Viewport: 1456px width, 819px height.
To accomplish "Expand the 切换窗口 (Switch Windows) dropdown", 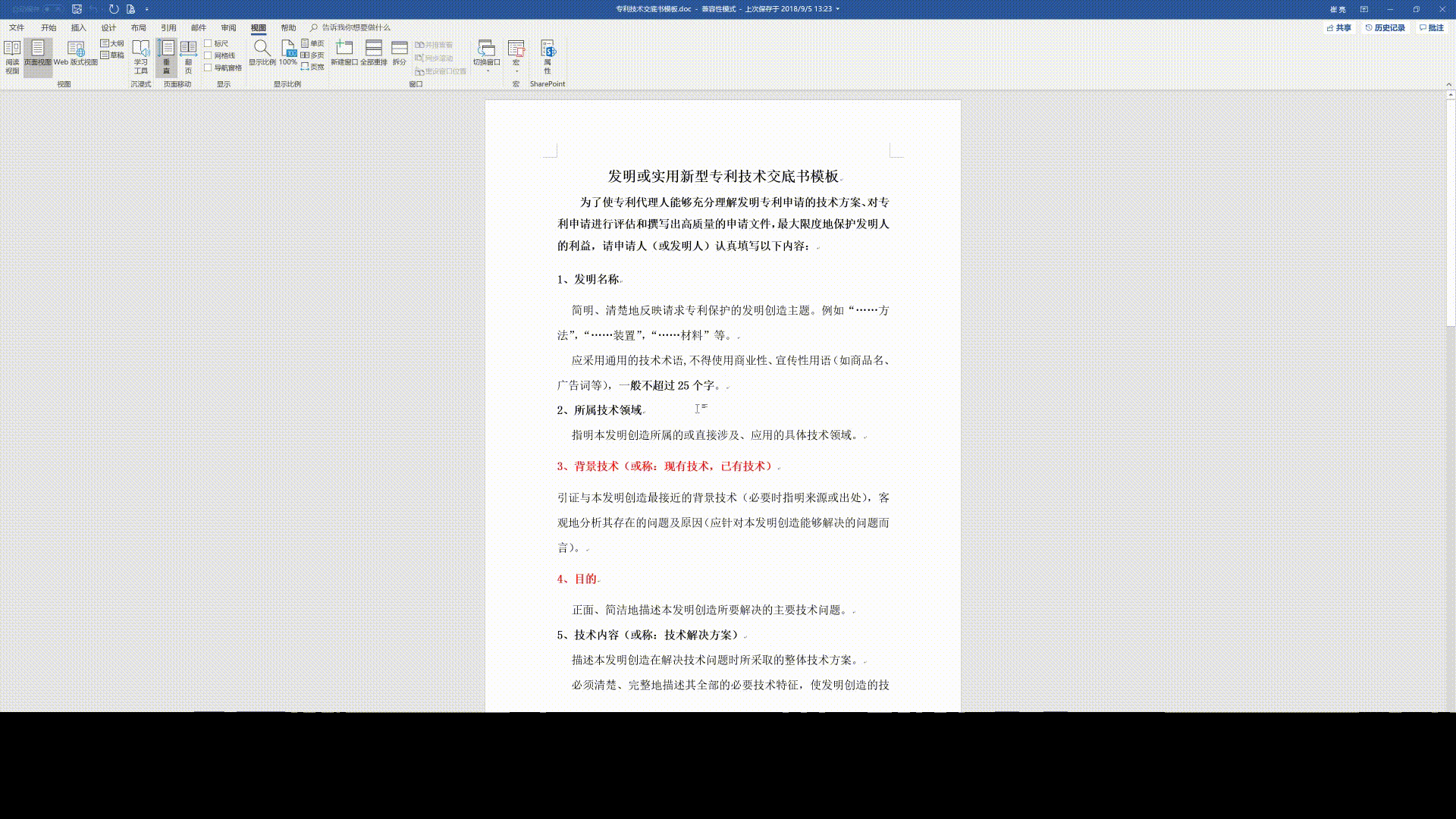I will (x=487, y=71).
